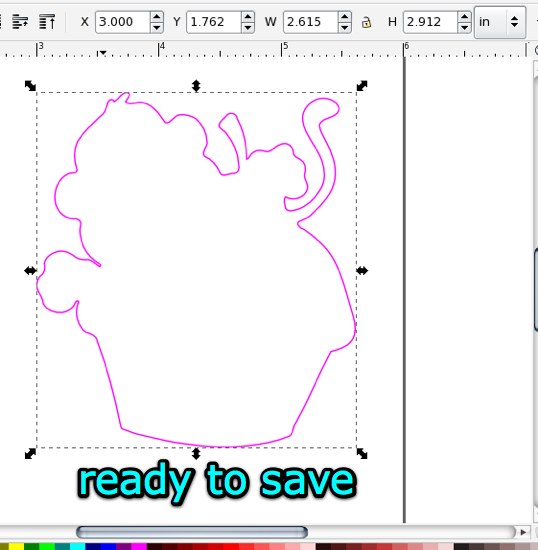Viewport: 538px width, 550px height.
Task: Decrease H height with down arrow
Action: [x=464, y=28]
